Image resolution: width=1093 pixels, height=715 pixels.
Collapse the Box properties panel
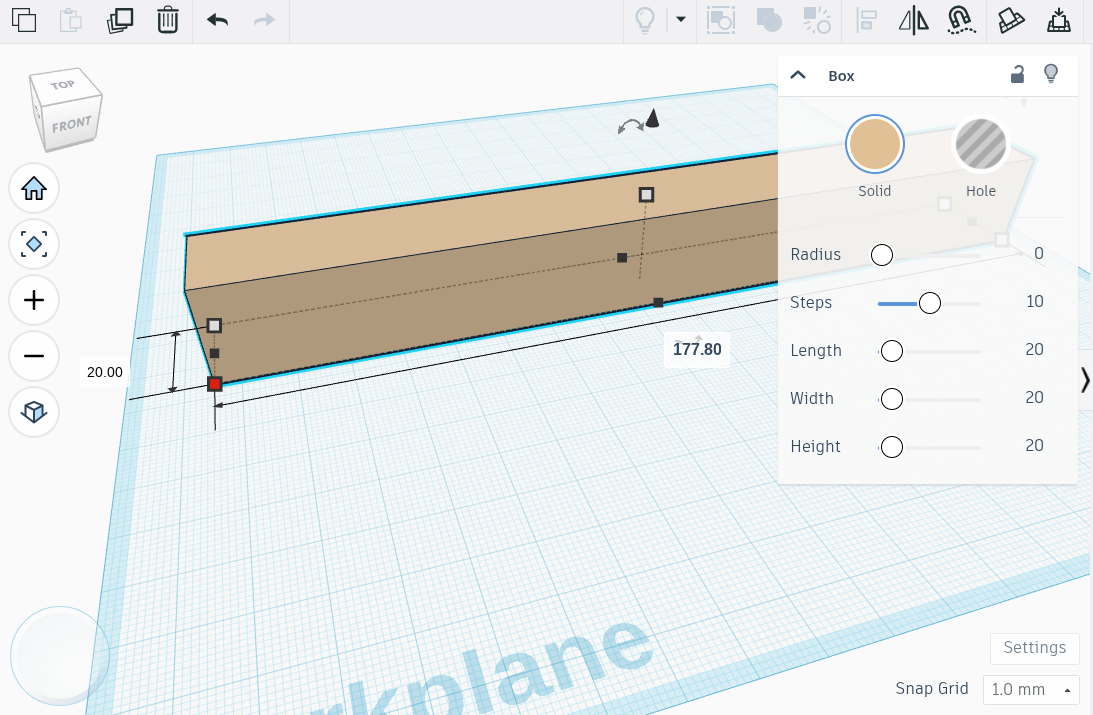pos(798,75)
